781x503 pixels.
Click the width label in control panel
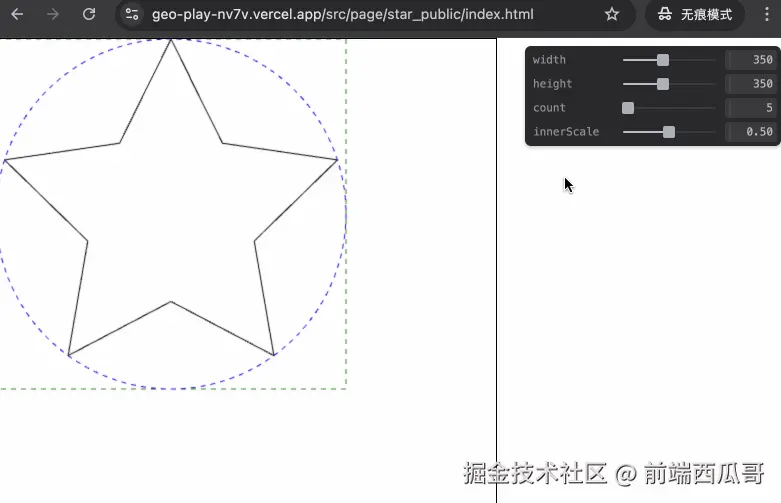(549, 60)
